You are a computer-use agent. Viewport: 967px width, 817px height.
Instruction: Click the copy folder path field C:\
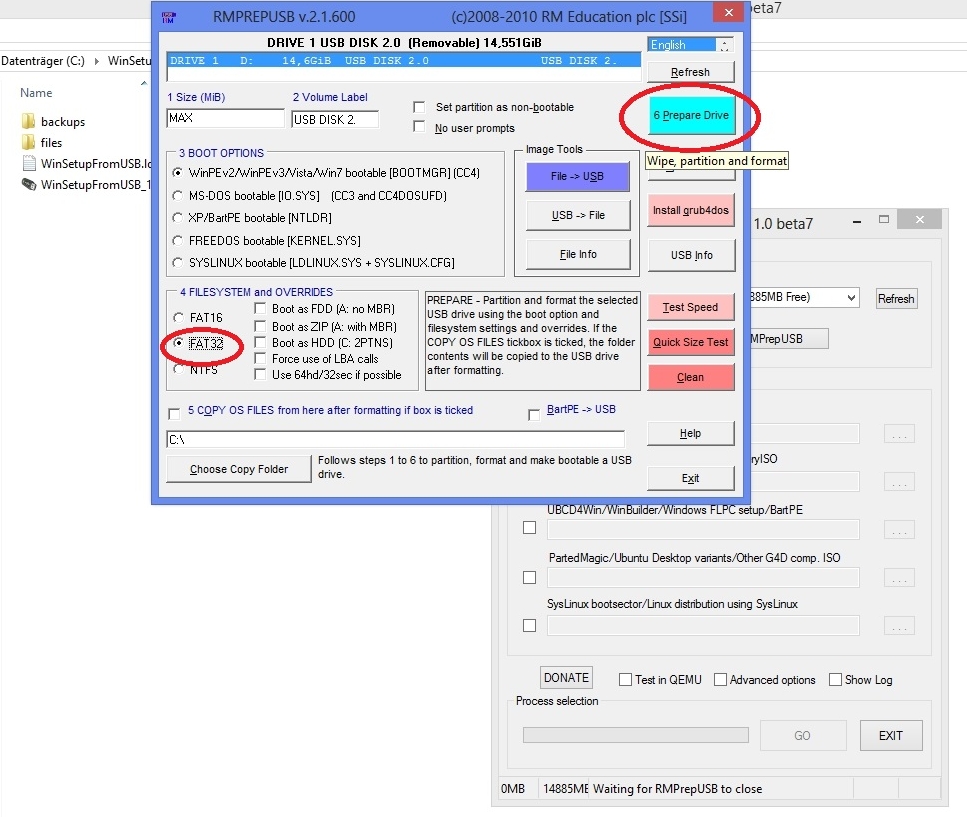(x=395, y=439)
